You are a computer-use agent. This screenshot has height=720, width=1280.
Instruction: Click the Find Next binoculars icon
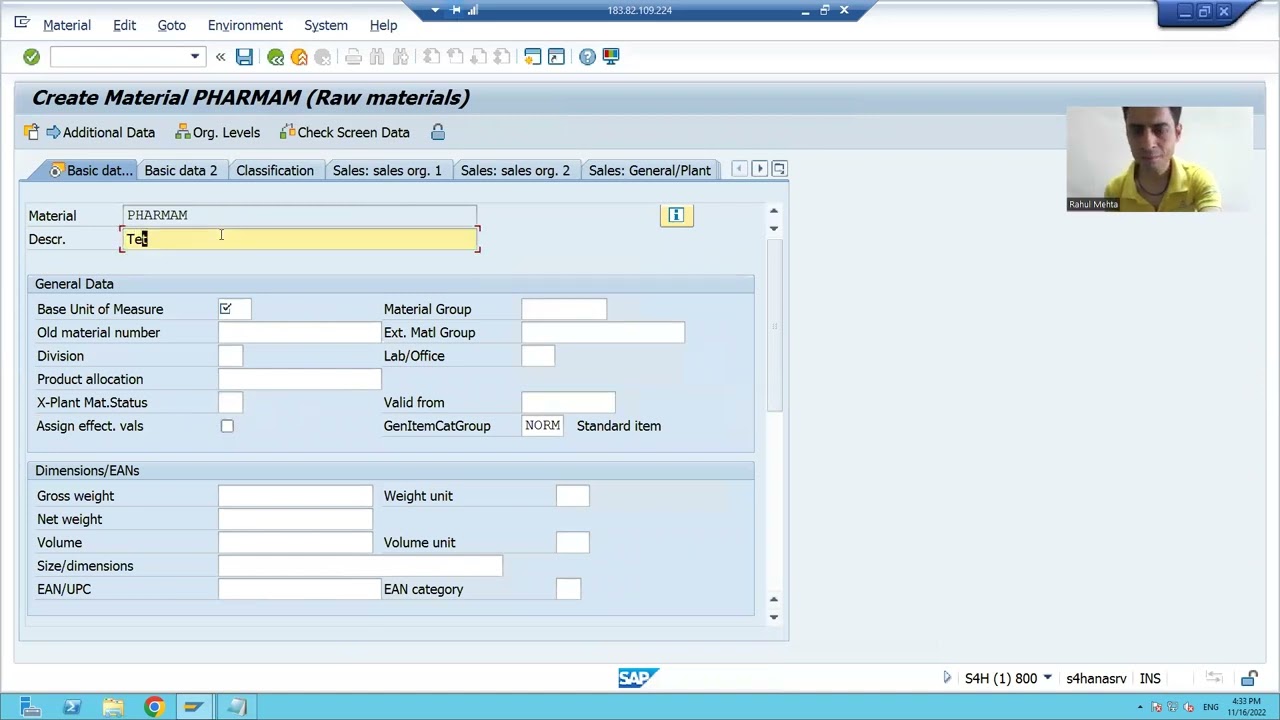(401, 57)
